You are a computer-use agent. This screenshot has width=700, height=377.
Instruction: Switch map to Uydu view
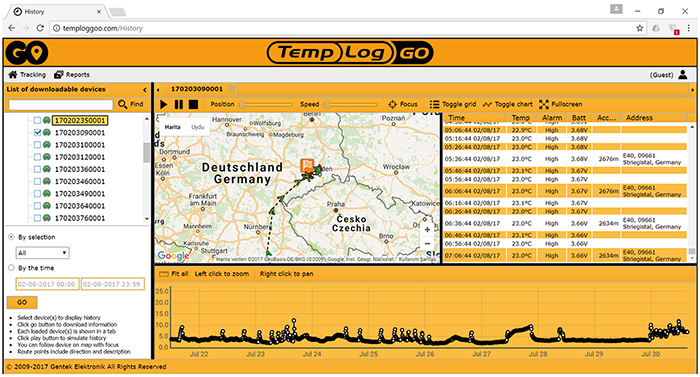pyautogui.click(x=197, y=127)
